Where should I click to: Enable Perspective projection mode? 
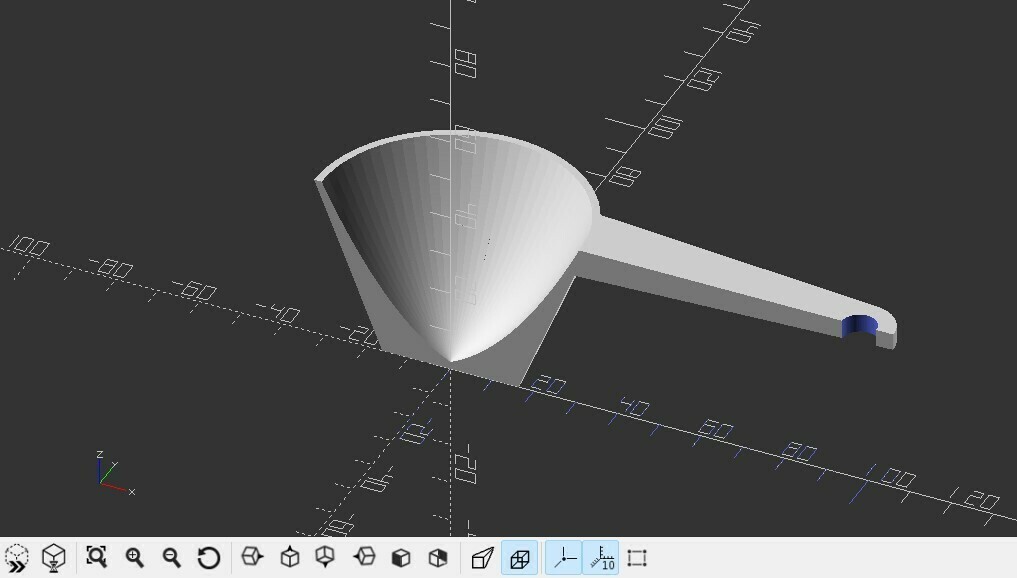[482, 558]
